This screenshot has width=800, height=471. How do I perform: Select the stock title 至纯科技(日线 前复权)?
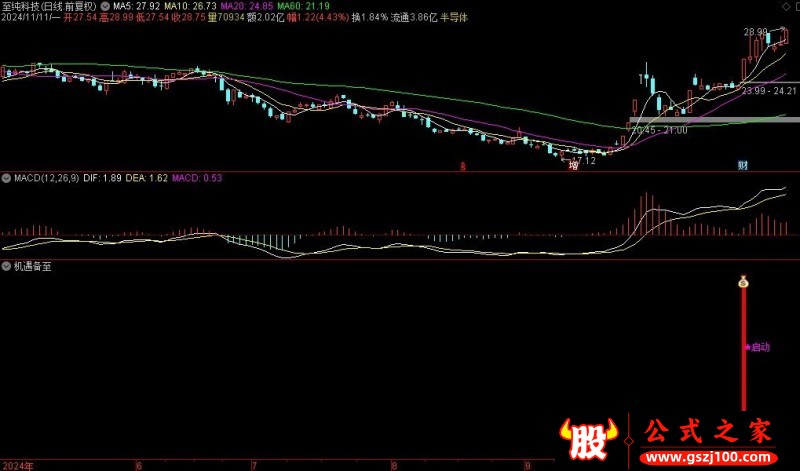[x=49, y=7]
